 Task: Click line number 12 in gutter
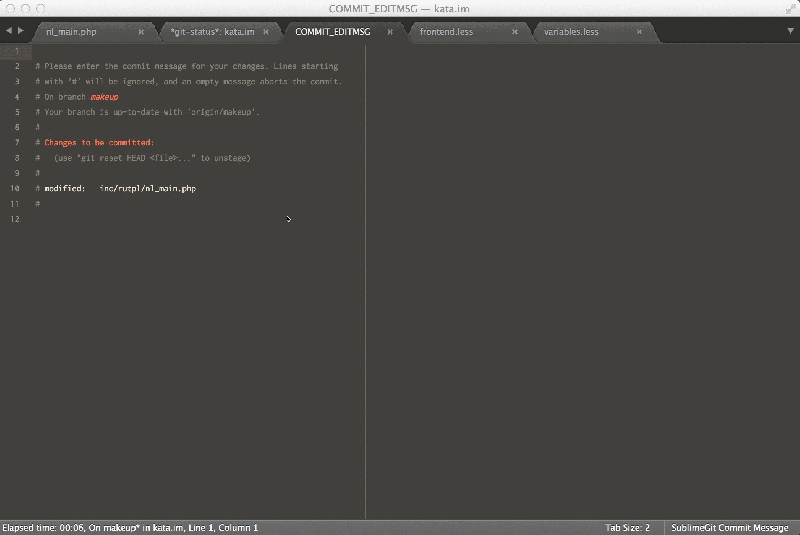pyautogui.click(x=15, y=219)
